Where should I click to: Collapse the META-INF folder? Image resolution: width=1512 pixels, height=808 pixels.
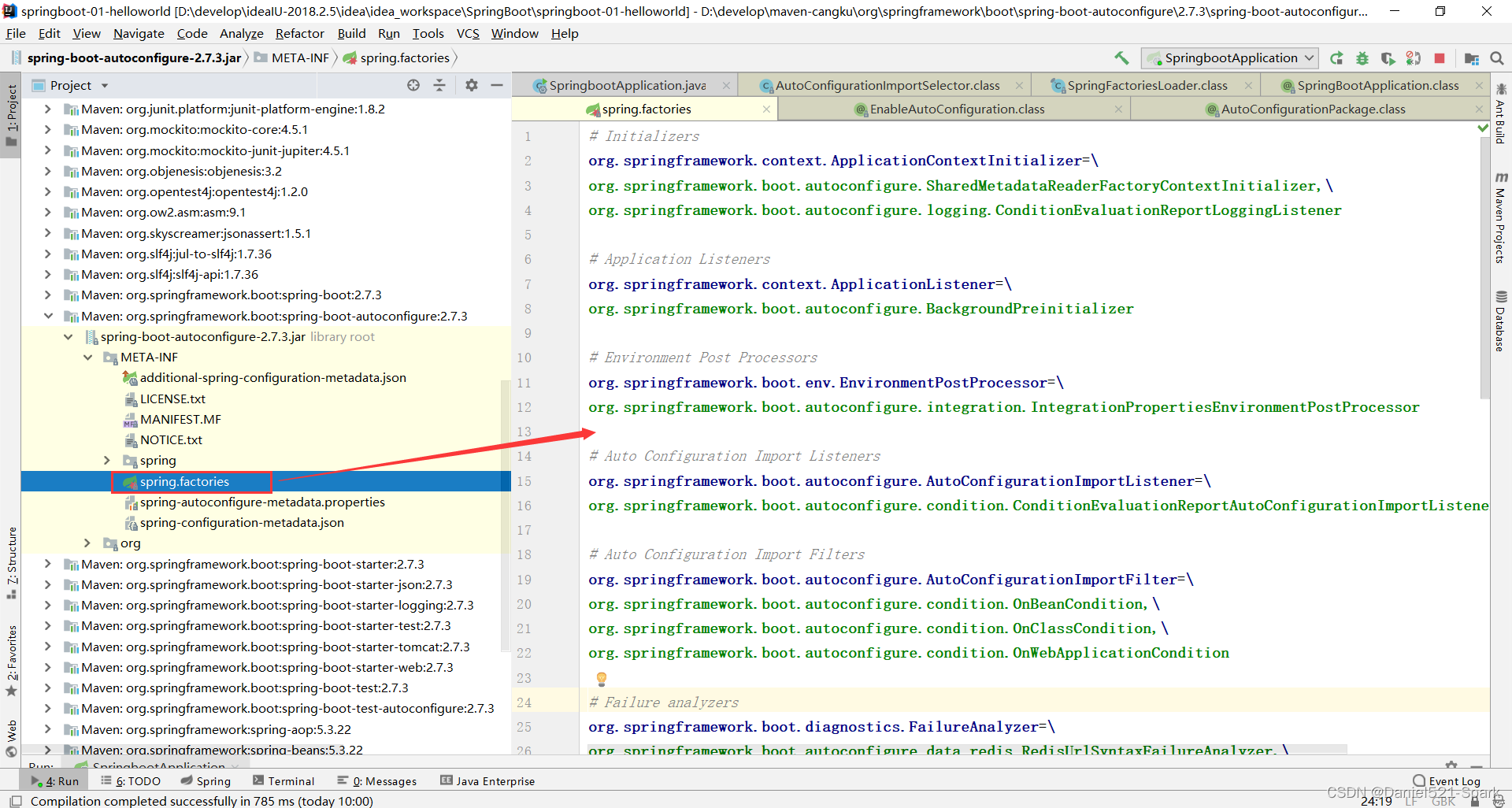pos(87,358)
